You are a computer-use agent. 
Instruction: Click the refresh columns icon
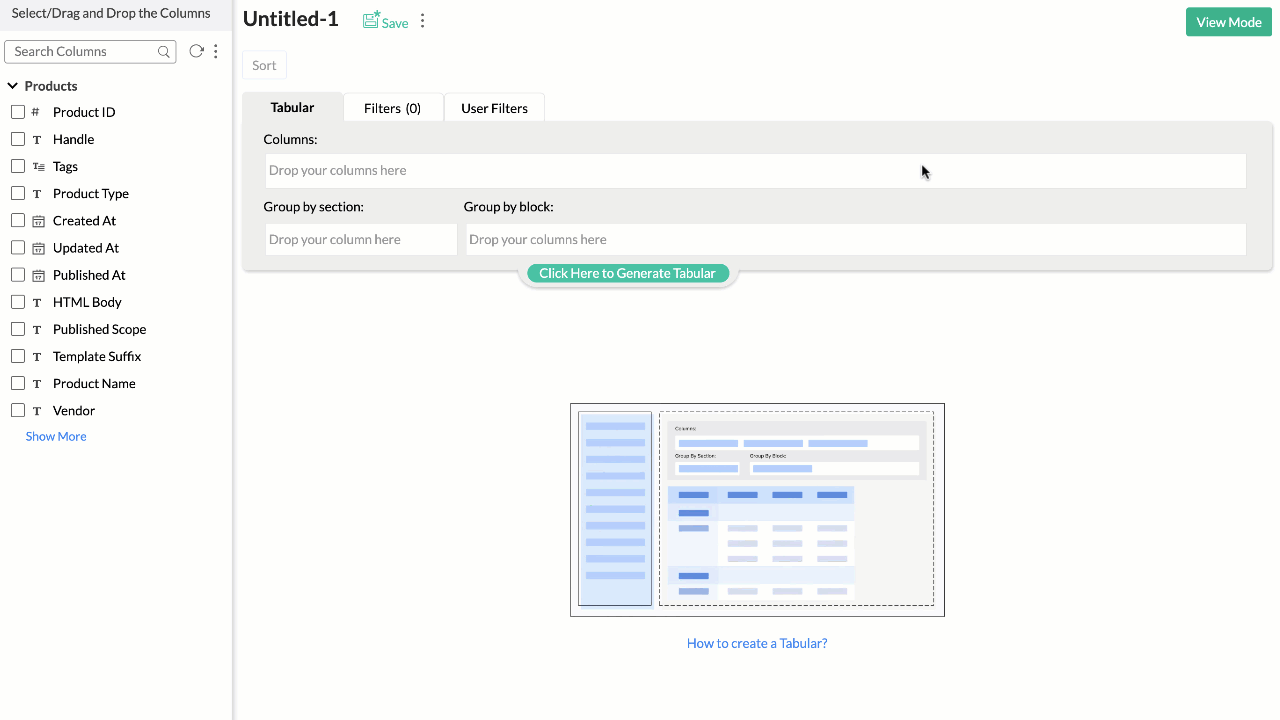pos(196,51)
